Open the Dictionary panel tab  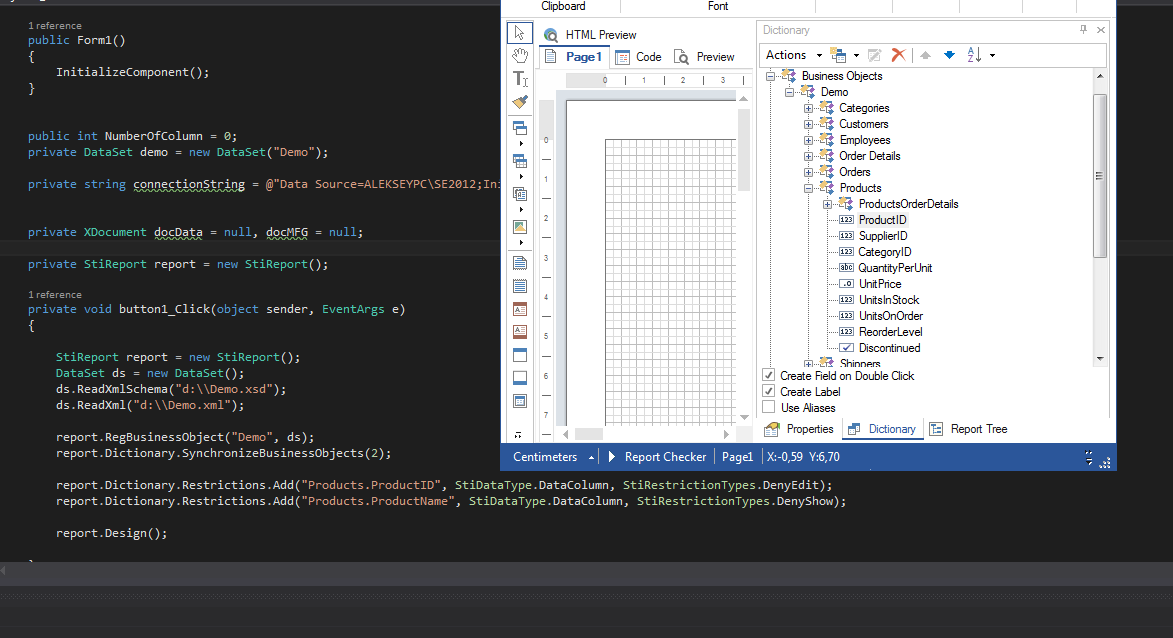click(x=882, y=429)
